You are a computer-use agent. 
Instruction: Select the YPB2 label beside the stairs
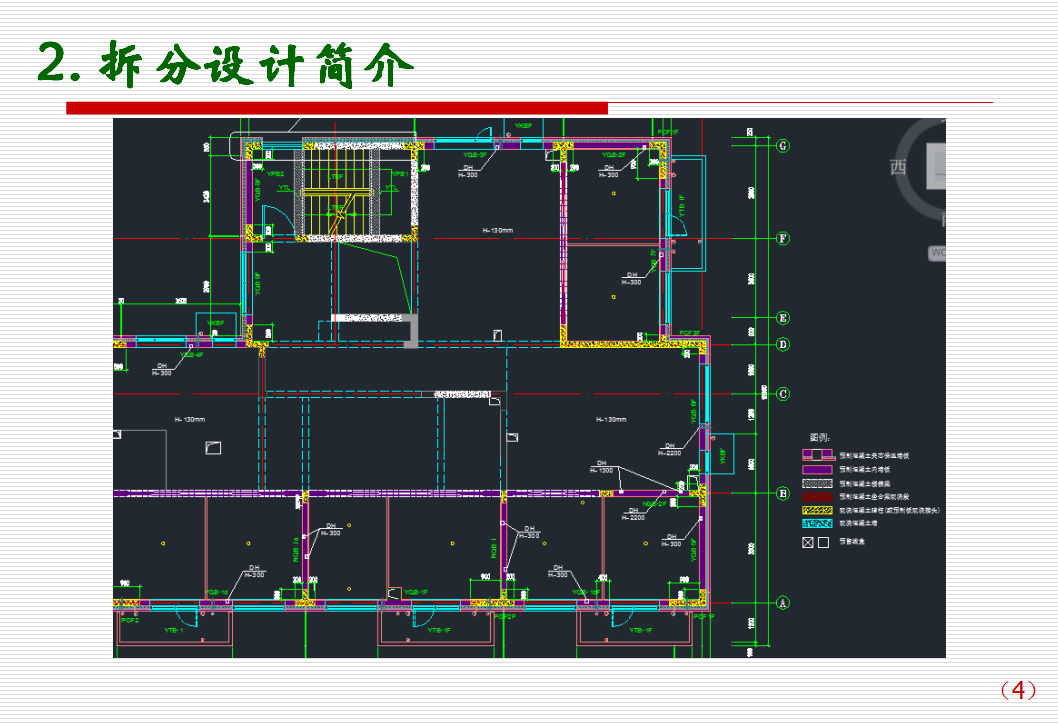tap(275, 173)
